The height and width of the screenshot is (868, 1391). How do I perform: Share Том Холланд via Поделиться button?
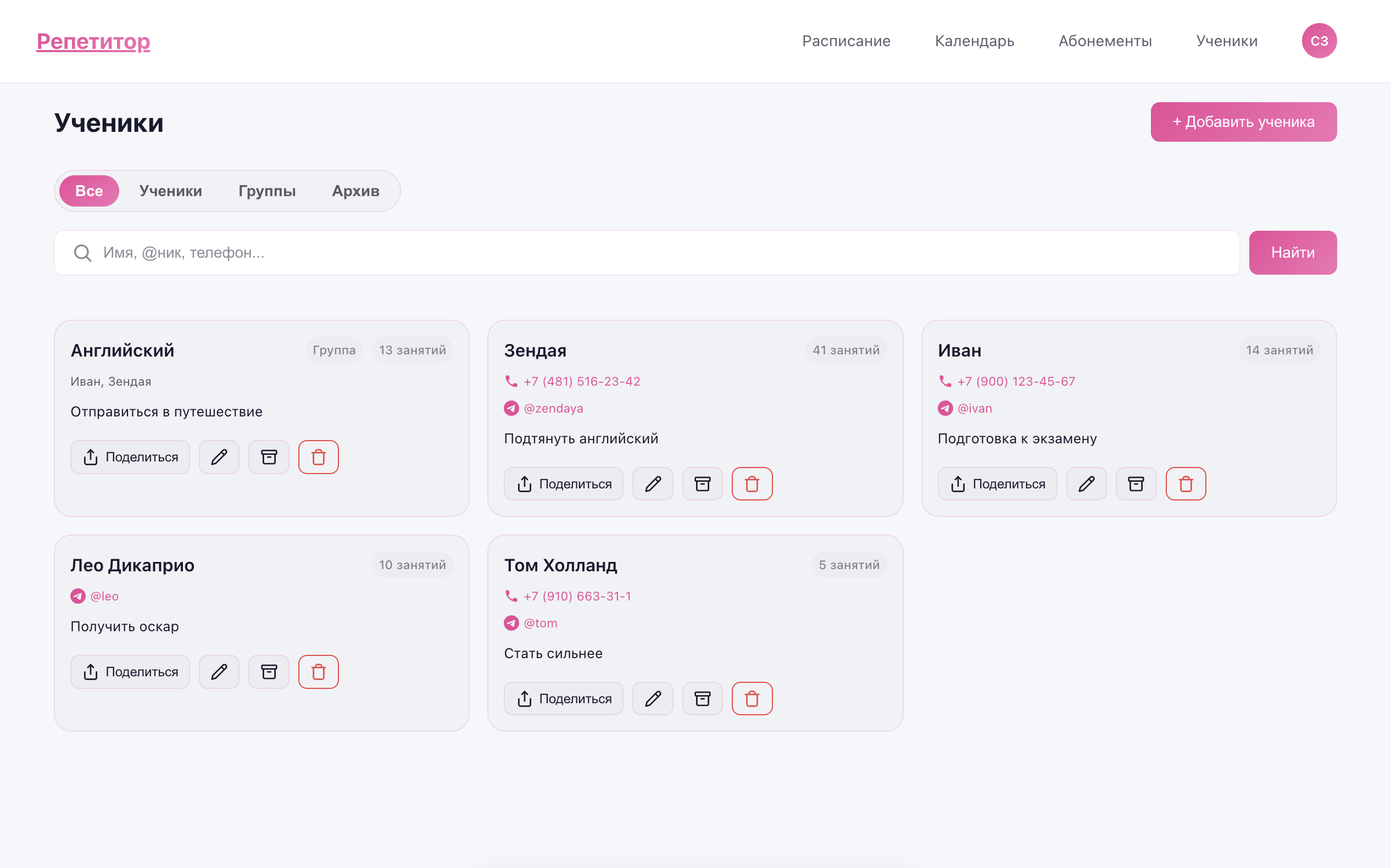pos(563,699)
